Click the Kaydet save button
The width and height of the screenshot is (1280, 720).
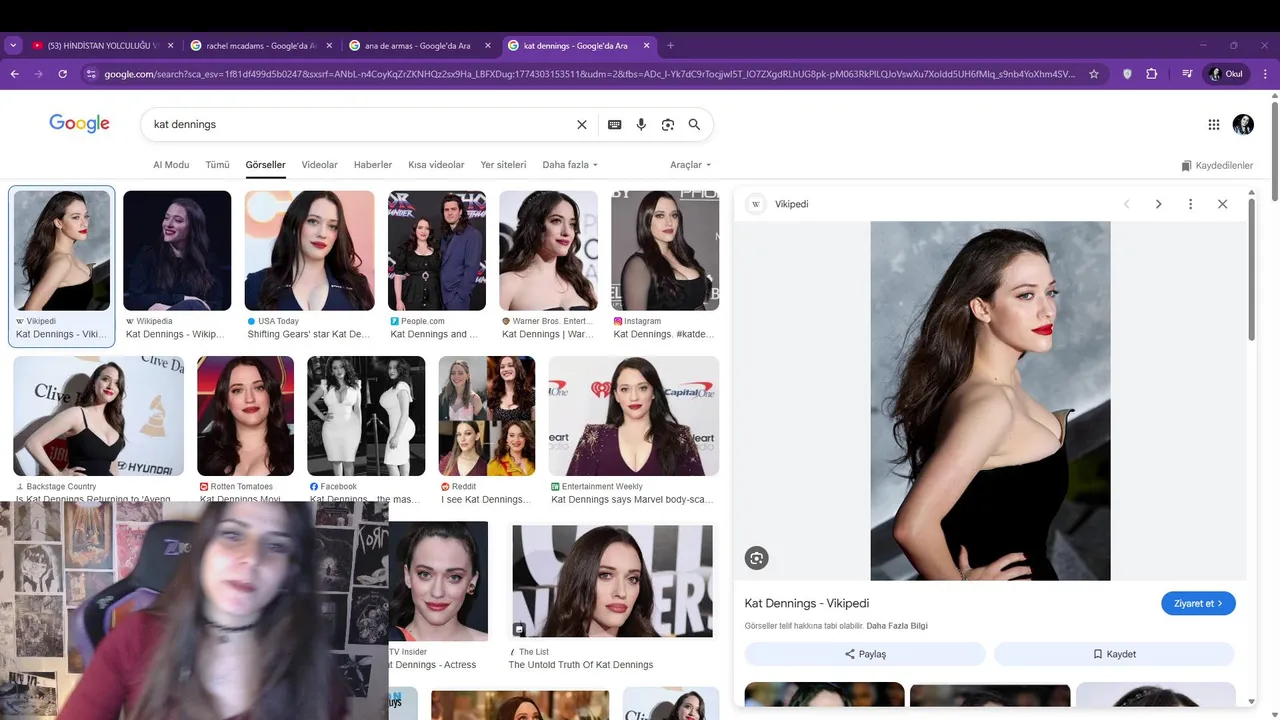point(1114,654)
